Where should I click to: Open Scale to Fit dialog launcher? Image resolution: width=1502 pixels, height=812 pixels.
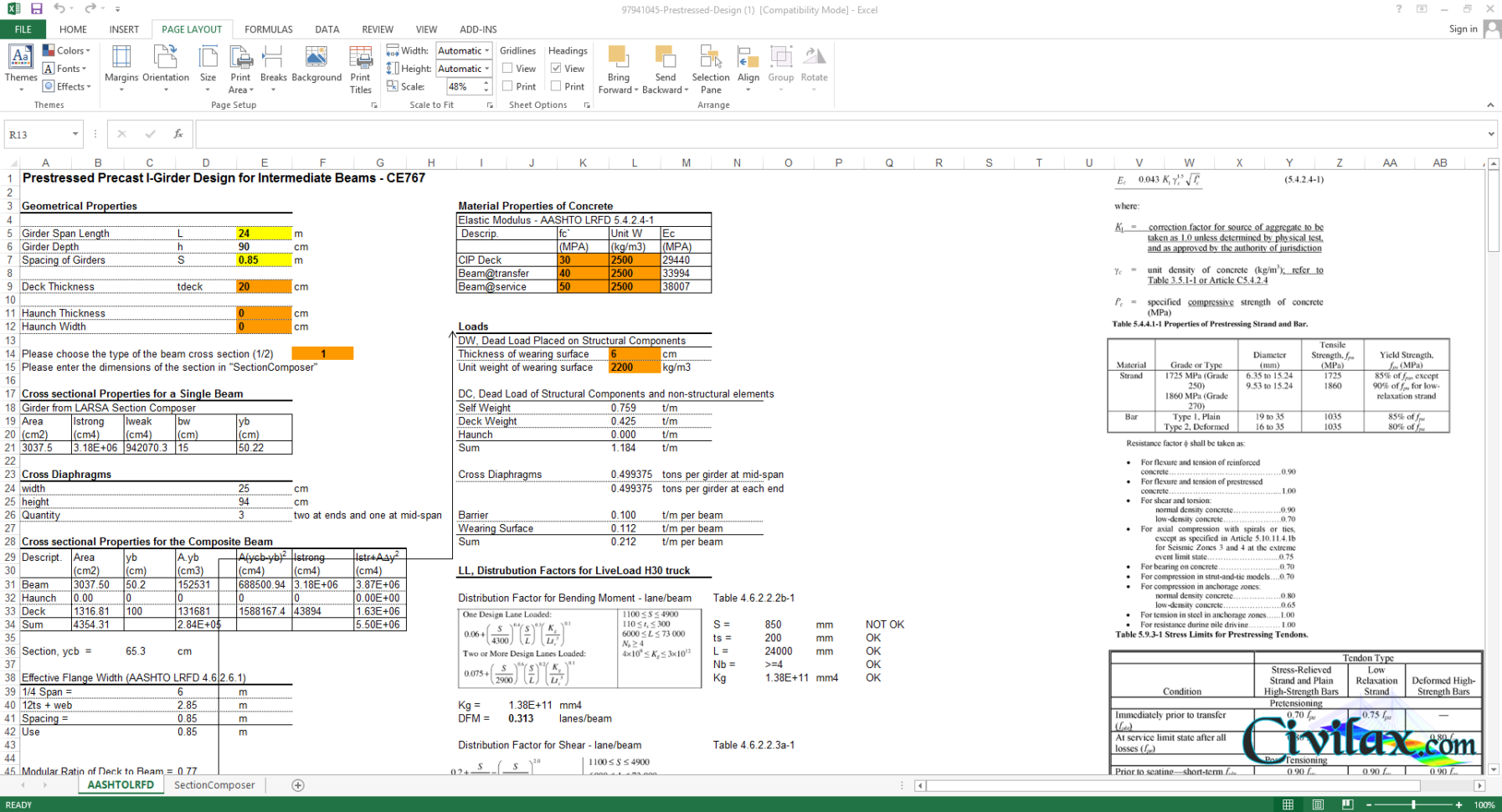pos(490,105)
